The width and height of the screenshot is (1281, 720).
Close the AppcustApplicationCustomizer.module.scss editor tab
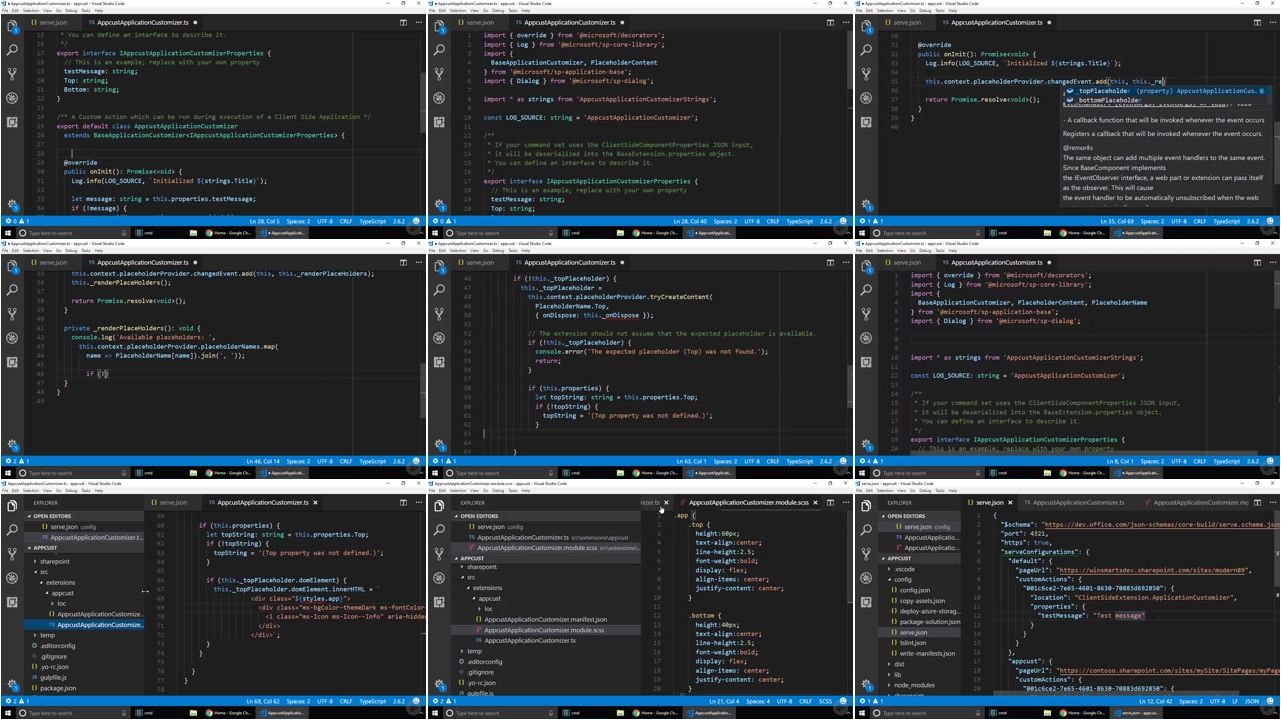click(x=815, y=503)
